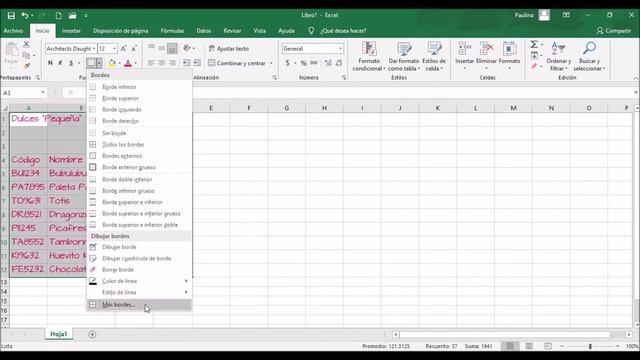This screenshot has width=640, height=360.
Task: Open Disposición de página tab
Action: click(x=120, y=31)
